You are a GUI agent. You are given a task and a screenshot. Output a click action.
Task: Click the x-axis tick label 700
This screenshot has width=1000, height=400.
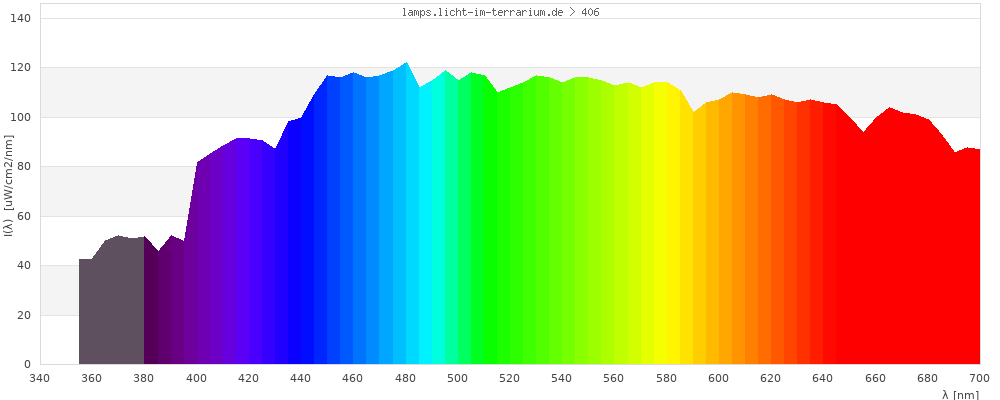[x=979, y=379]
